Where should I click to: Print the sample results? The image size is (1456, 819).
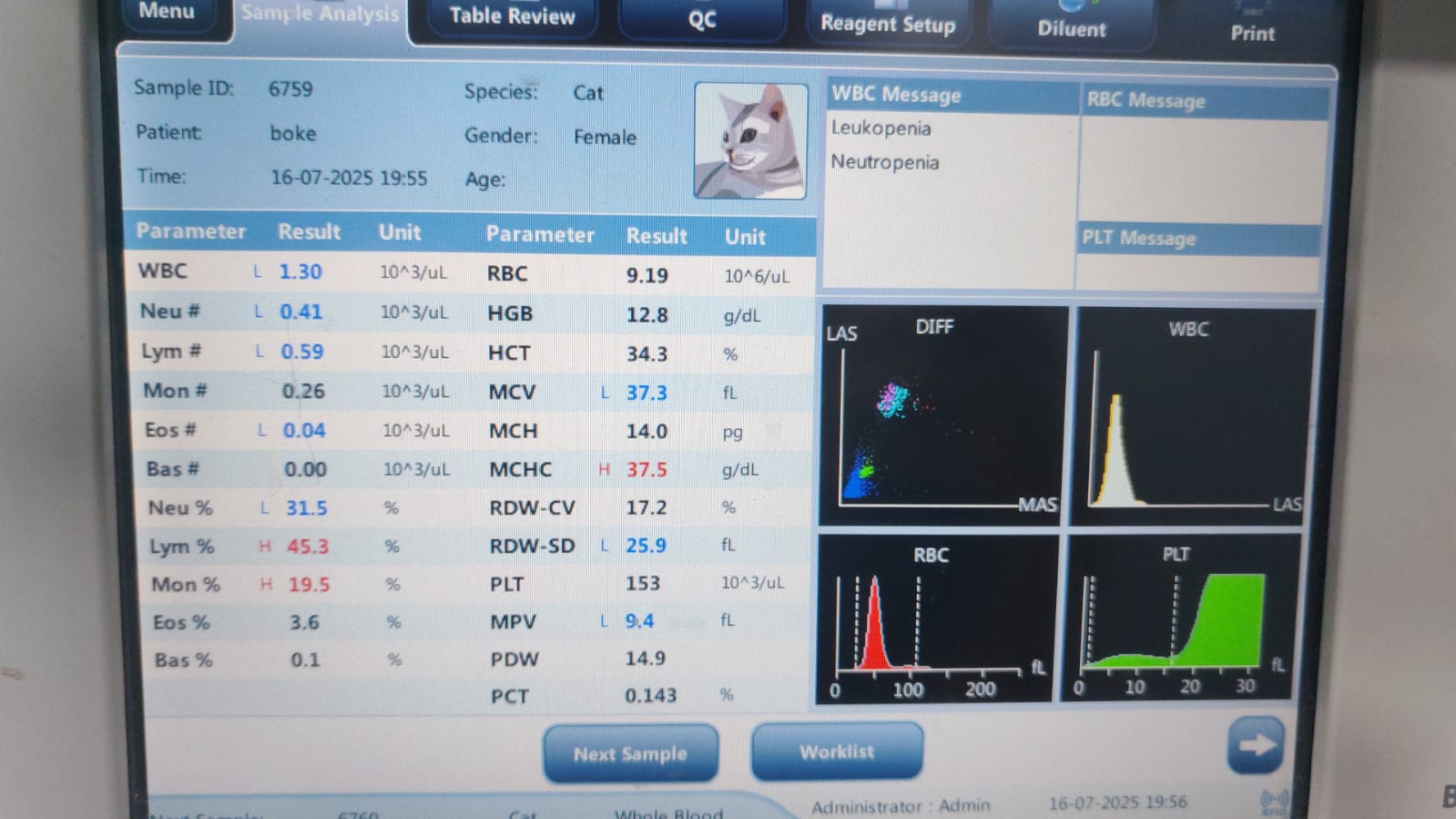(1252, 33)
